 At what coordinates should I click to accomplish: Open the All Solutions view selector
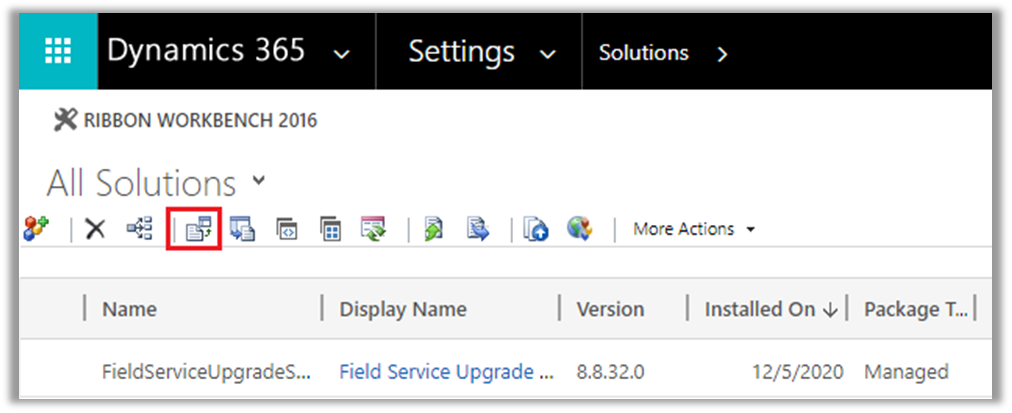[x=260, y=181]
